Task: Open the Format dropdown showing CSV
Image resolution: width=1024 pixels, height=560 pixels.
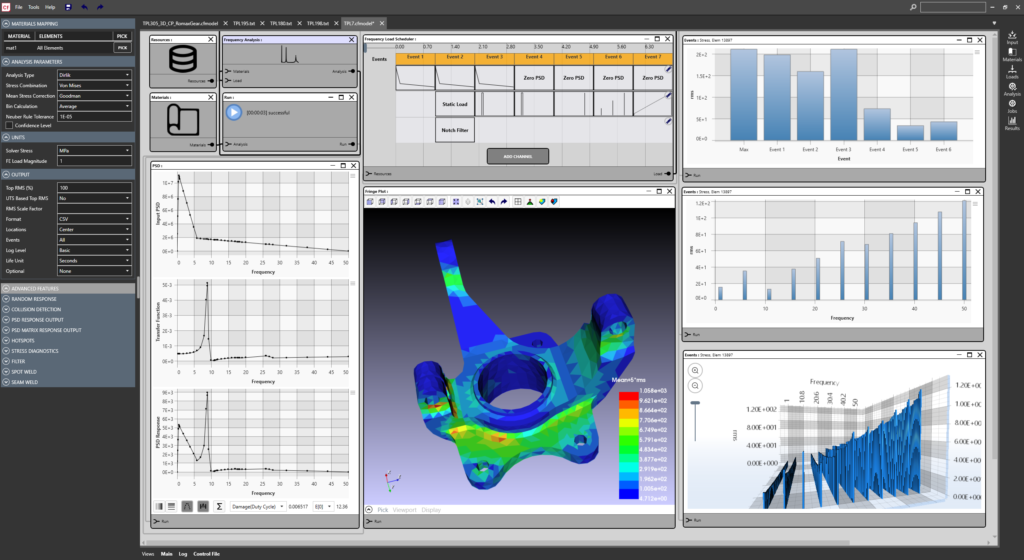Action: pos(95,219)
